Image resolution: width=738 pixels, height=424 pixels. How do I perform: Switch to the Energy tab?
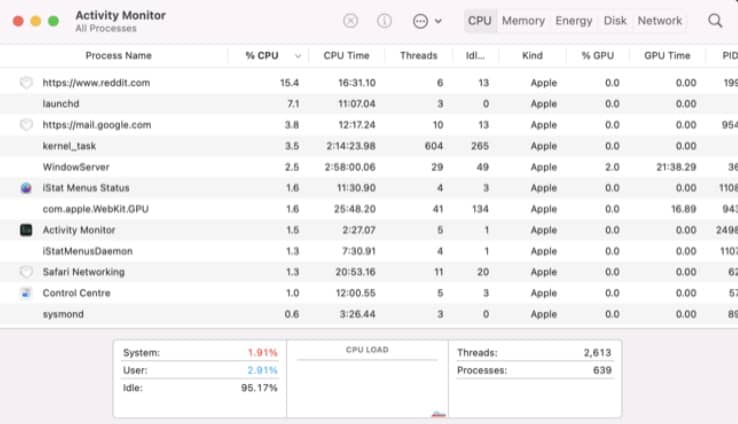click(574, 21)
